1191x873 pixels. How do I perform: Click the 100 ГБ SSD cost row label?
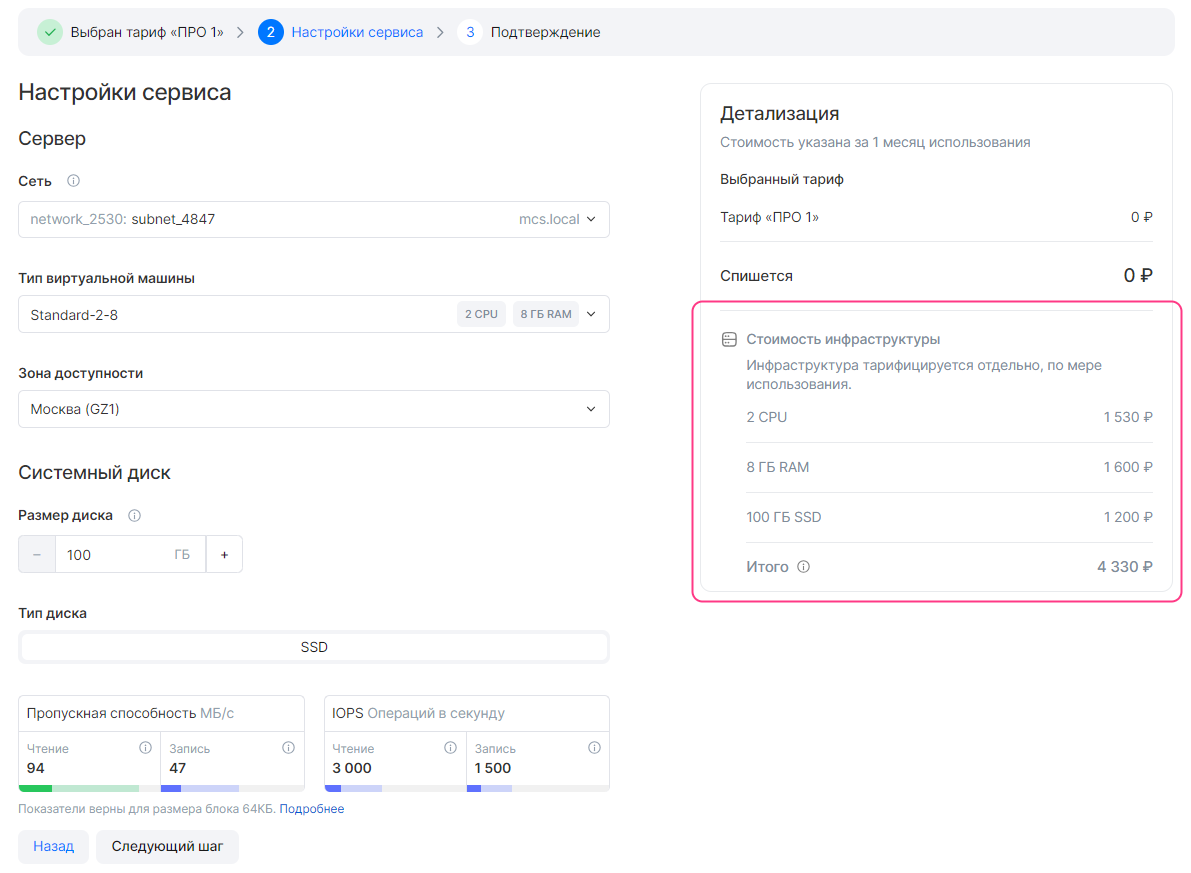(x=784, y=517)
